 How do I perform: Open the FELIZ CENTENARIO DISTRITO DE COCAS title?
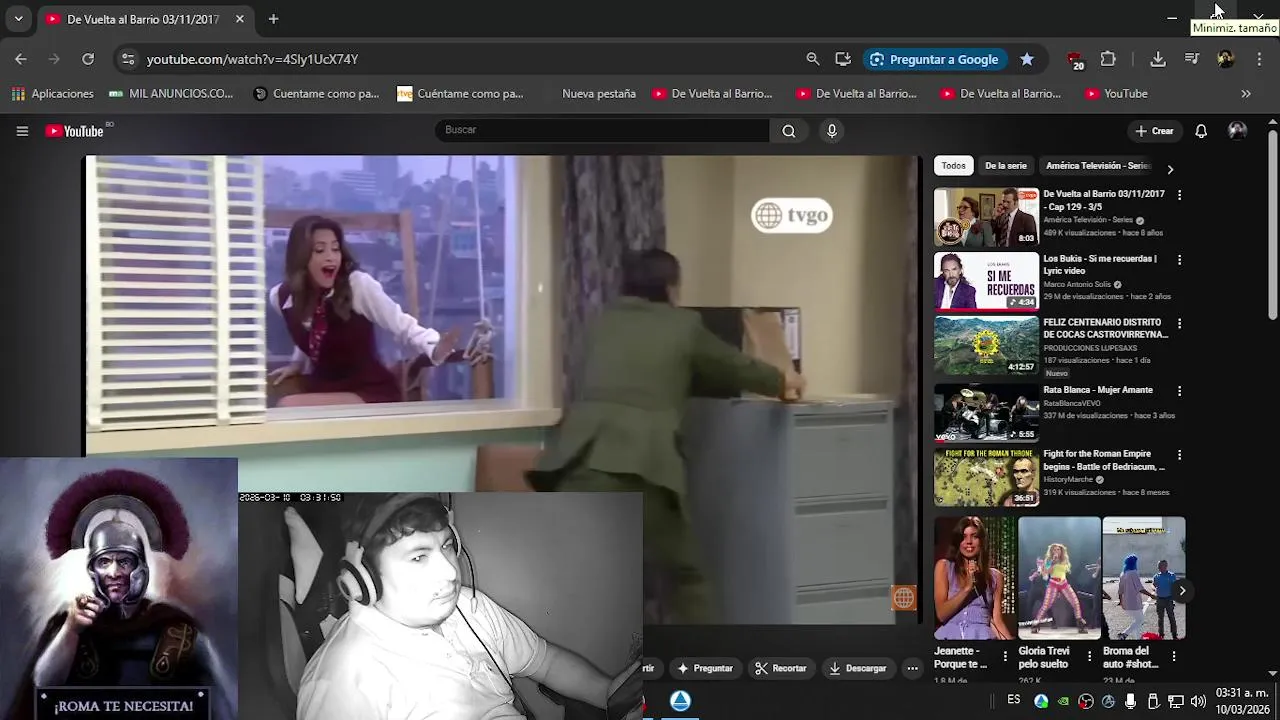[x=1105, y=328]
